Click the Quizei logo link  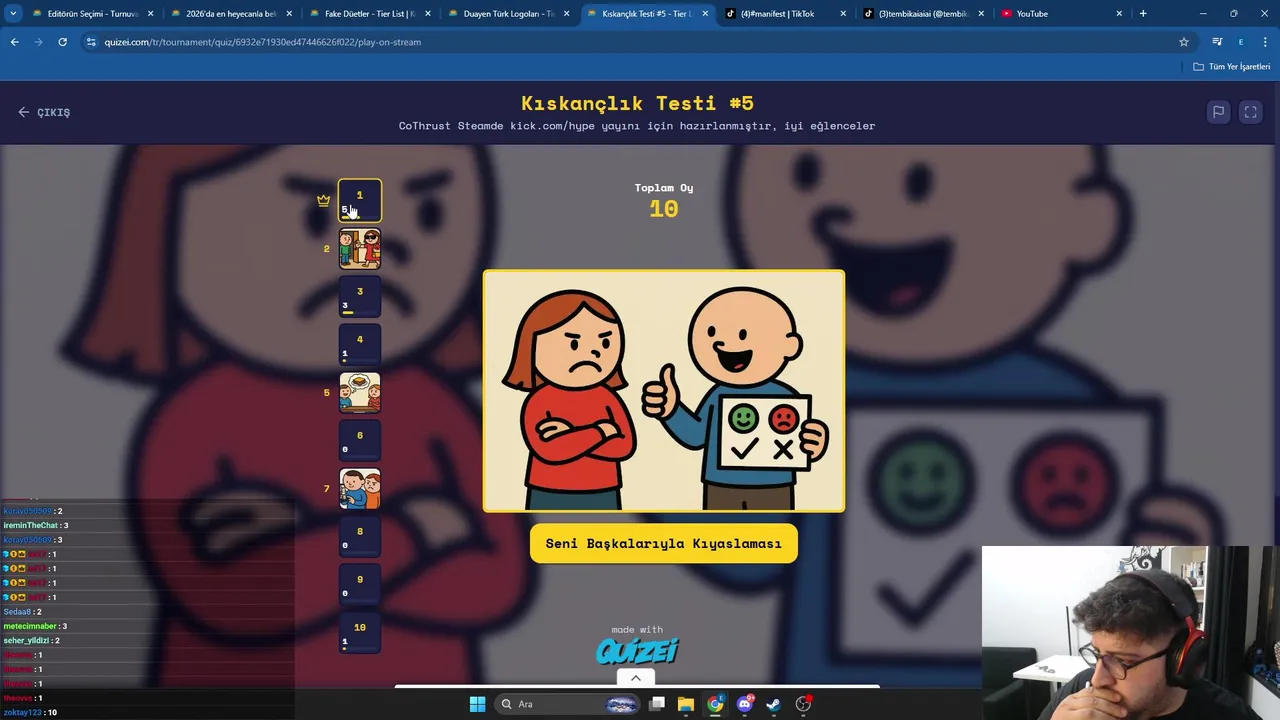(x=637, y=651)
